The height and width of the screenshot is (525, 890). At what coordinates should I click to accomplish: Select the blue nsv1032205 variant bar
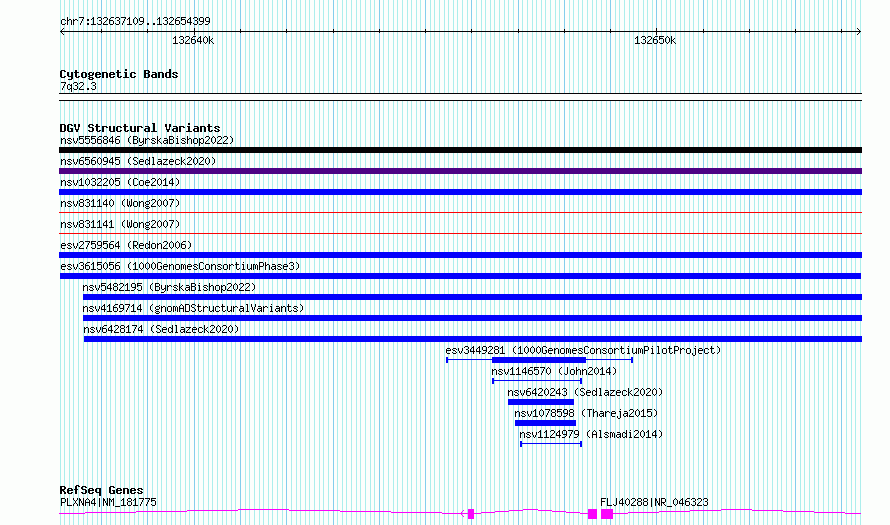[x=460, y=192]
